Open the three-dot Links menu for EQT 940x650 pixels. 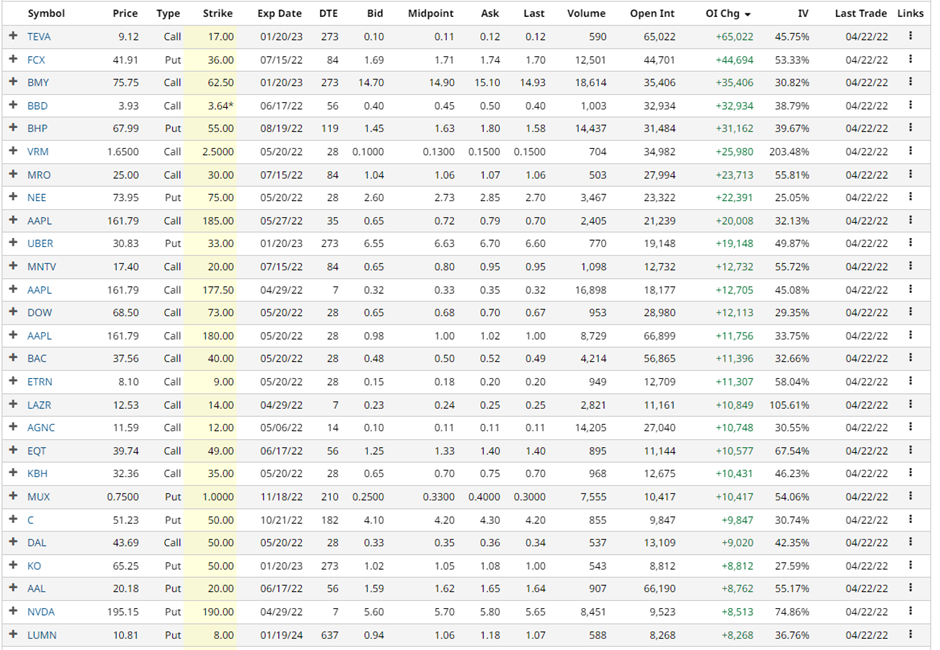coord(910,450)
